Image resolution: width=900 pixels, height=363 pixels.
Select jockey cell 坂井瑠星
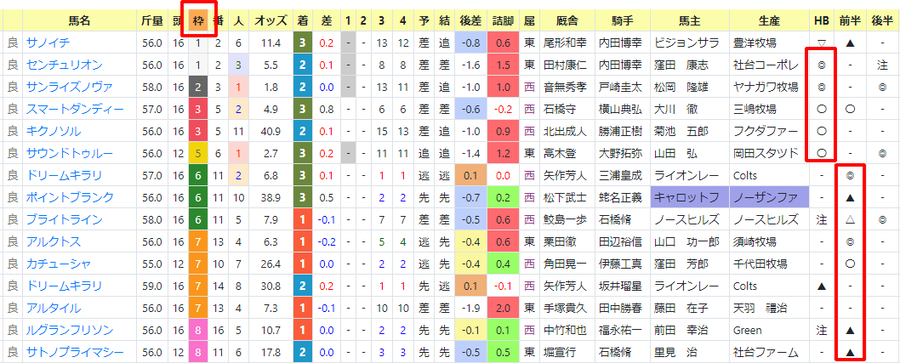point(622,286)
